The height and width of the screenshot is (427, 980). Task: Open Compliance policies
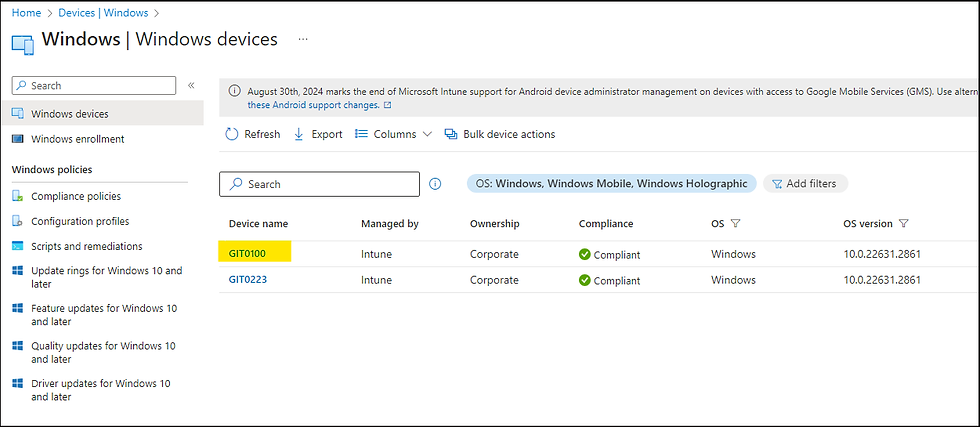click(x=76, y=196)
